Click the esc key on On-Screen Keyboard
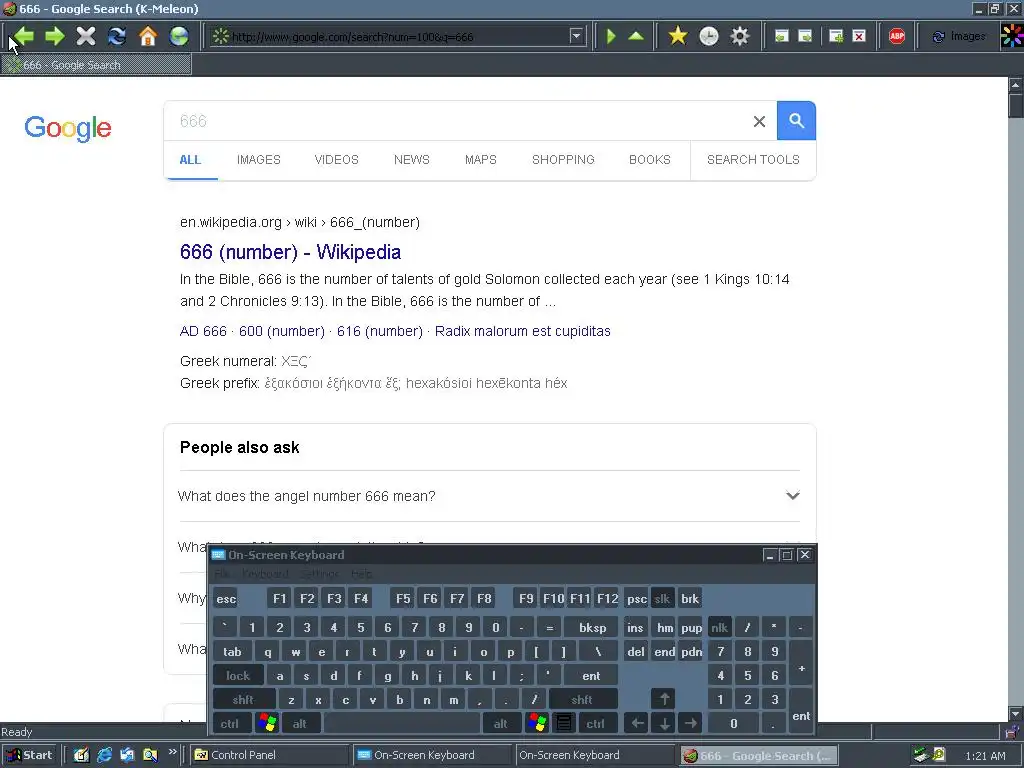 [226, 599]
